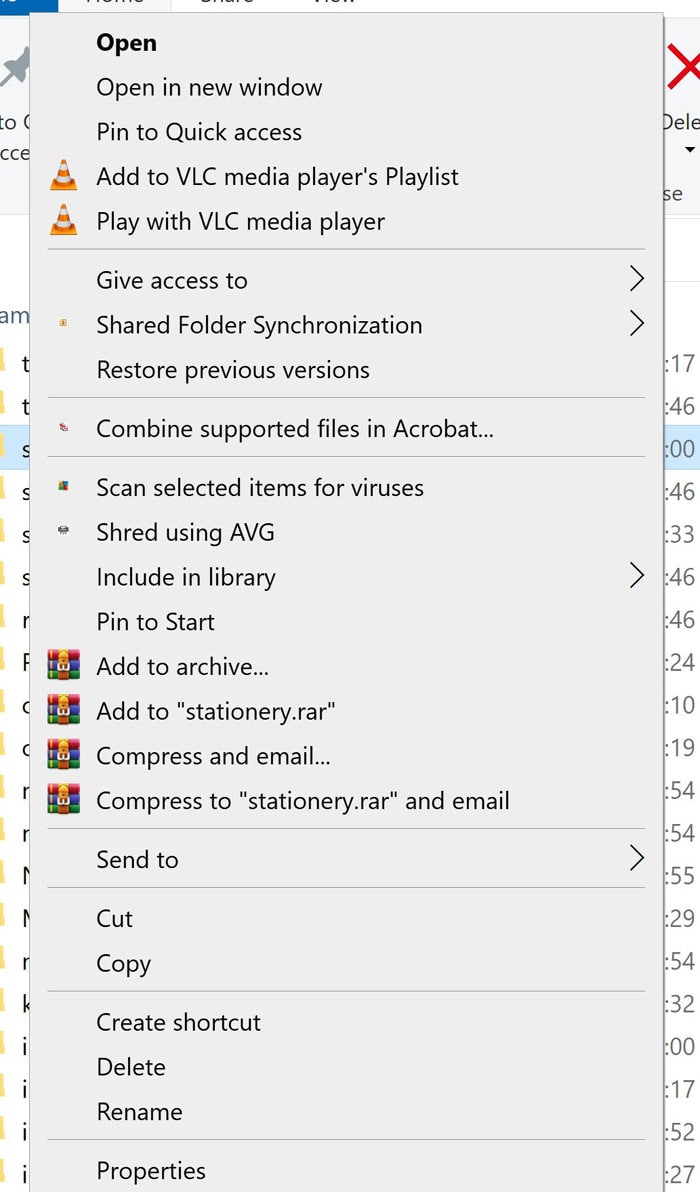Click the WinRAR icon beside Compress and email
The height and width of the screenshot is (1192, 700).
point(63,755)
